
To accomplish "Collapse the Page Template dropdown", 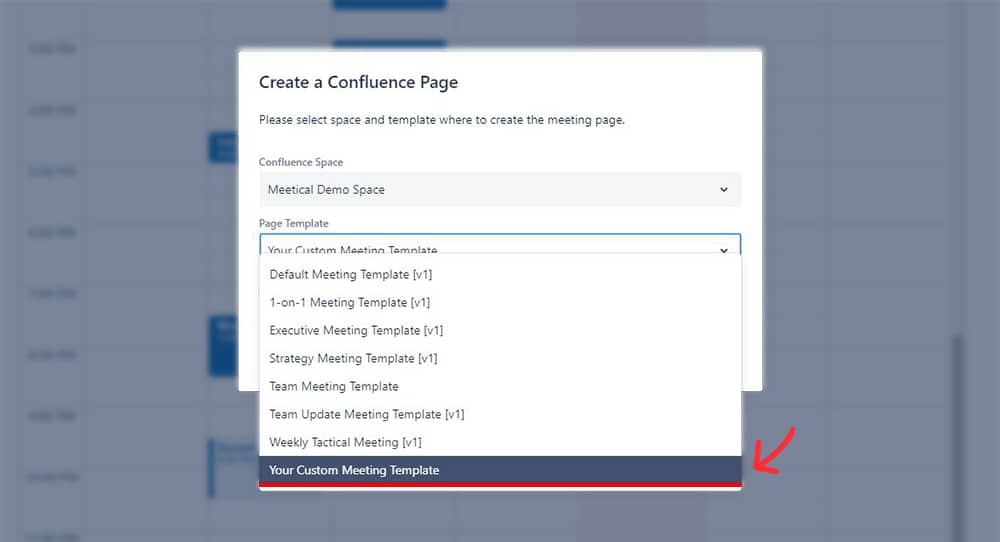I will pyautogui.click(x=500, y=244).
